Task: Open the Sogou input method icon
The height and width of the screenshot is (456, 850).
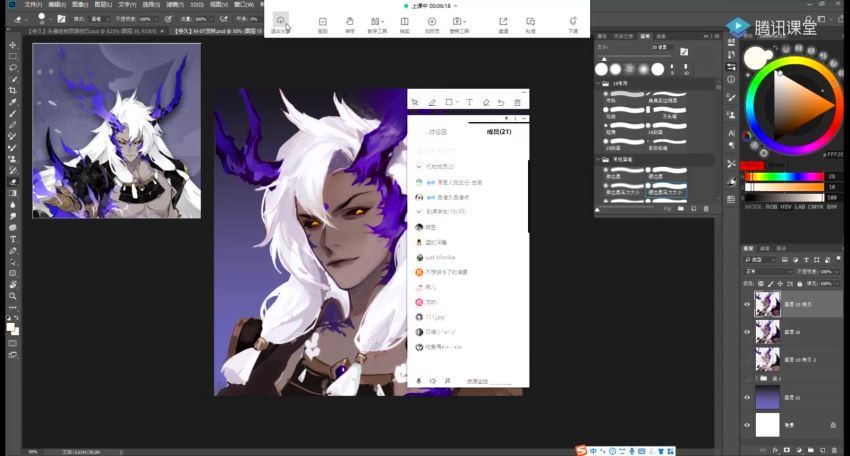Action: coord(581,451)
